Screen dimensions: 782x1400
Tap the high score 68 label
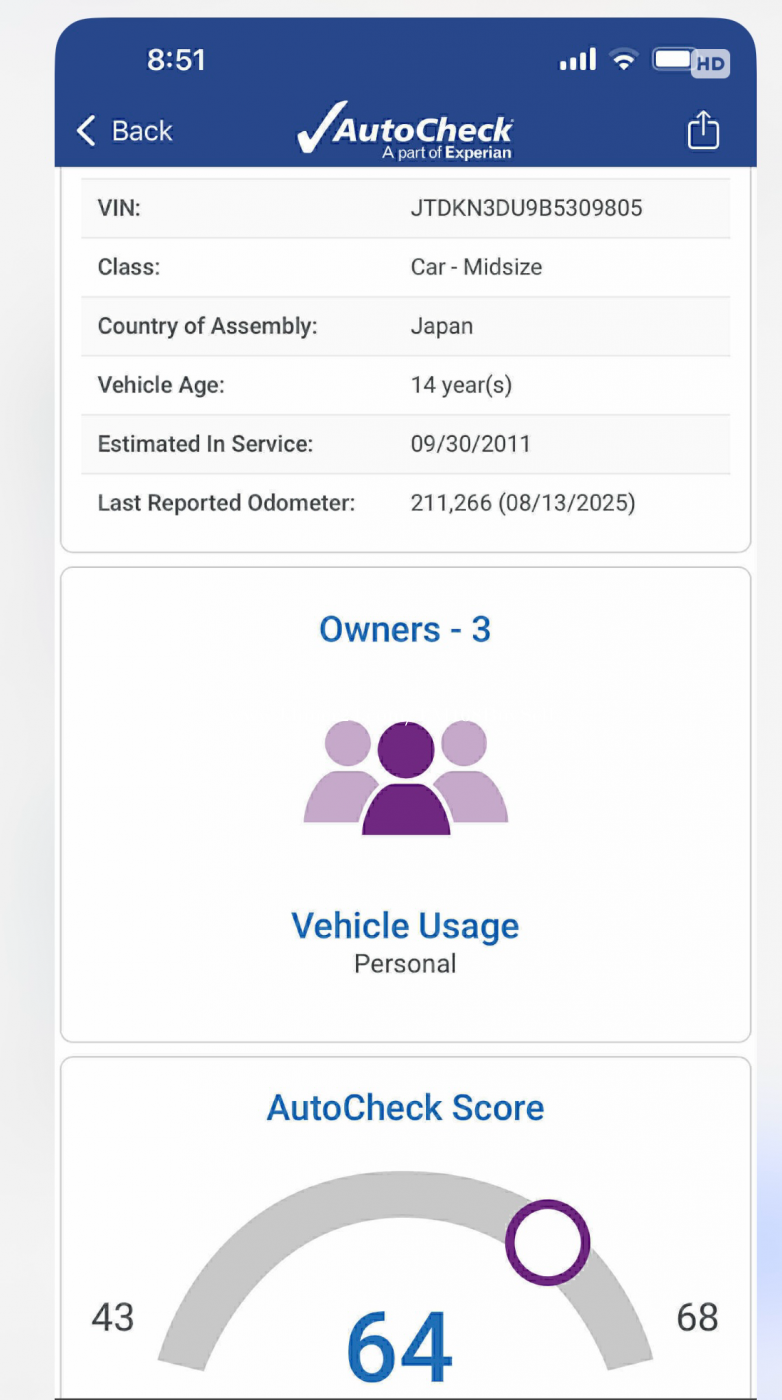(697, 1318)
